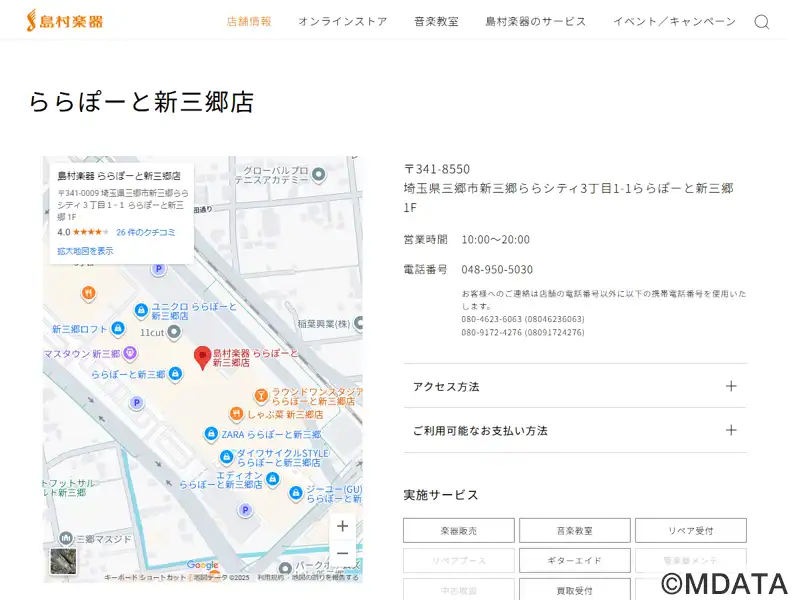Select the リペア受付 service button
The height and width of the screenshot is (600, 800).
click(691, 531)
